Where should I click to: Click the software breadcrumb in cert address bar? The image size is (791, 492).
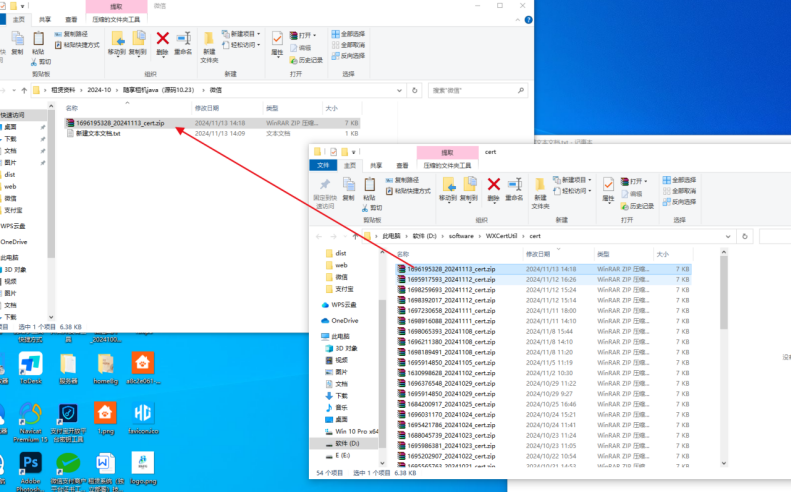(x=461, y=236)
